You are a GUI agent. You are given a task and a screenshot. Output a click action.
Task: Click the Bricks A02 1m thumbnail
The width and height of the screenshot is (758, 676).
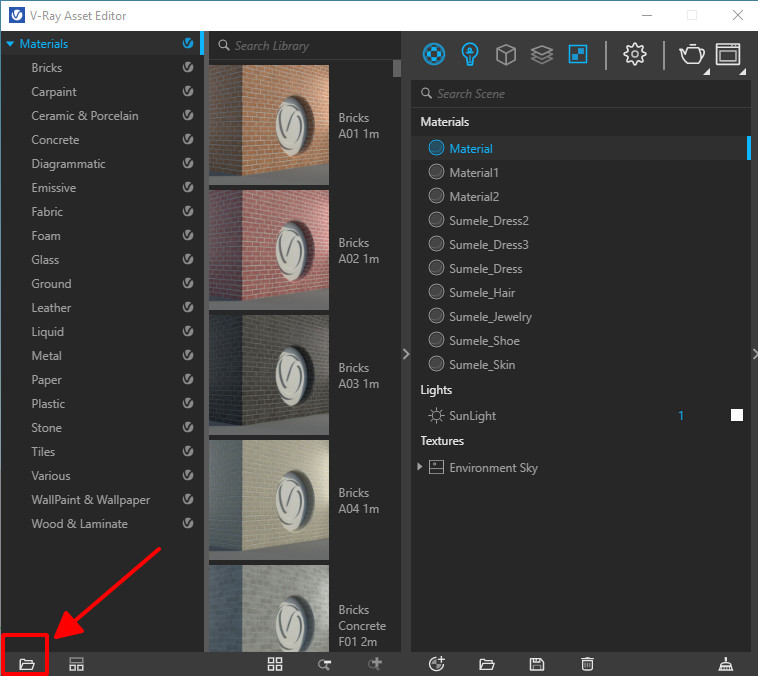pyautogui.click(x=269, y=250)
